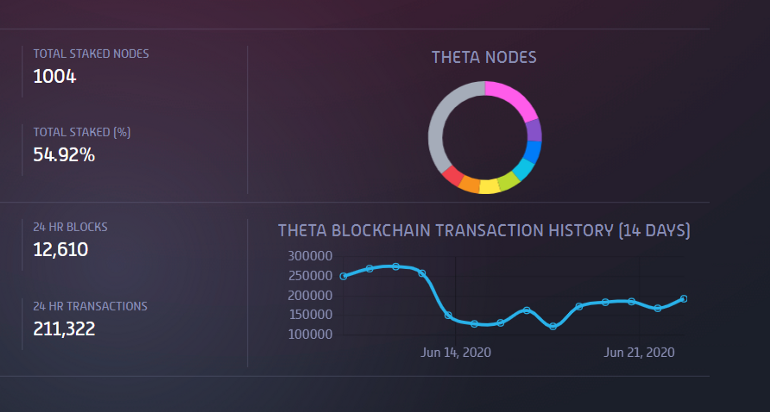Screen dimensions: 770x412
Task: Click the lowest data point on the transaction chart
Action: 553,326
